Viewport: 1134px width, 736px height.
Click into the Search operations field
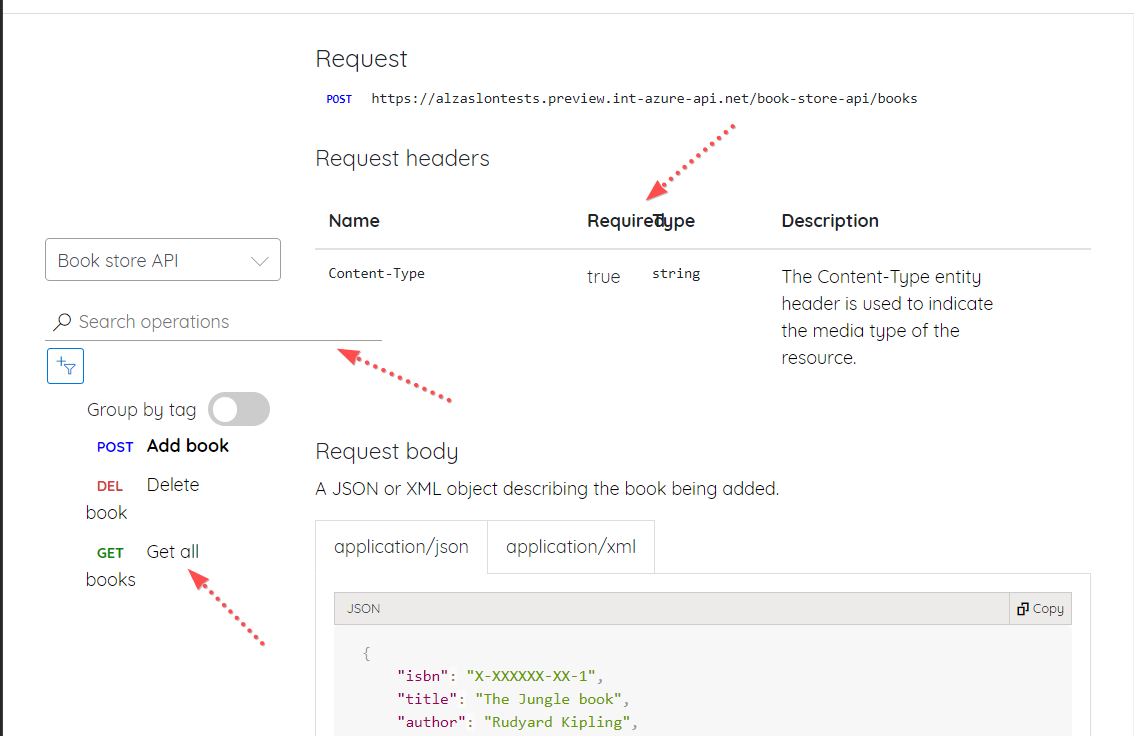point(213,322)
